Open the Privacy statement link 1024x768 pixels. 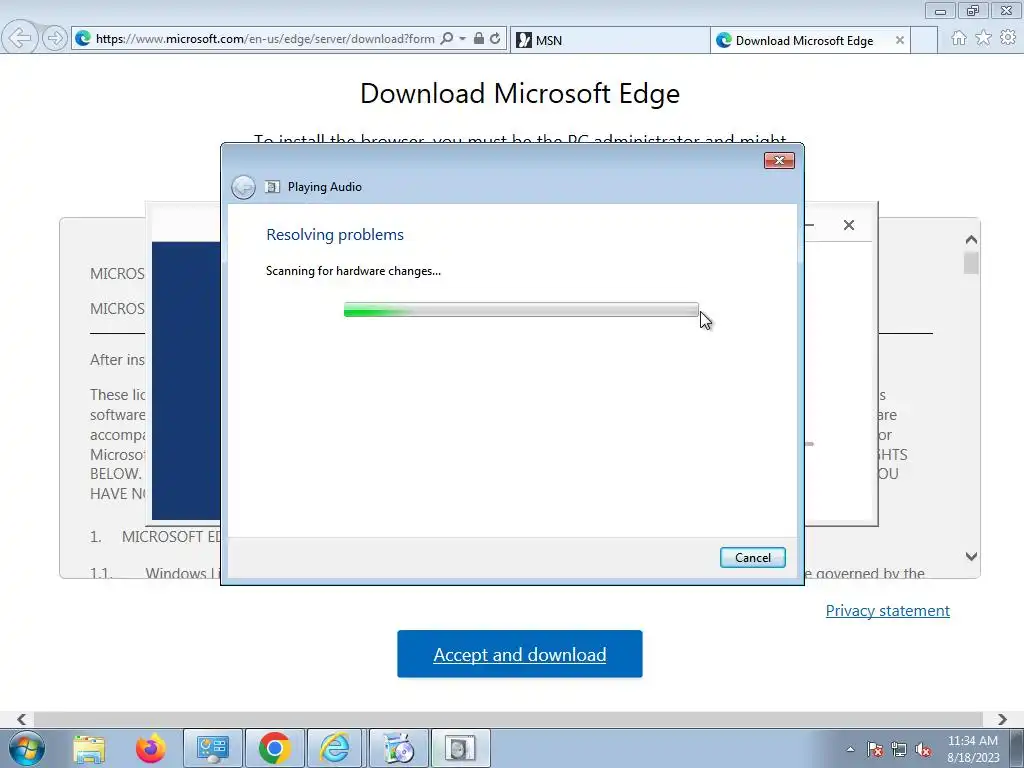[888, 611]
